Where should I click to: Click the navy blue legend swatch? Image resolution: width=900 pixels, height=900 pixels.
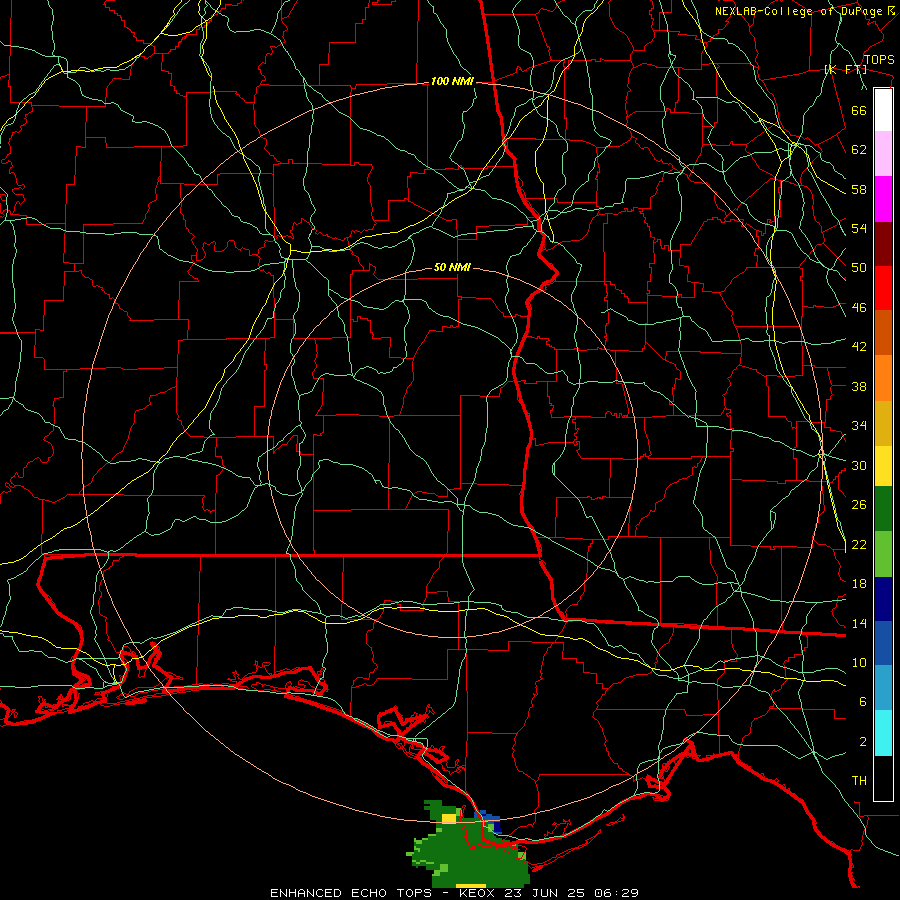[x=883, y=599]
